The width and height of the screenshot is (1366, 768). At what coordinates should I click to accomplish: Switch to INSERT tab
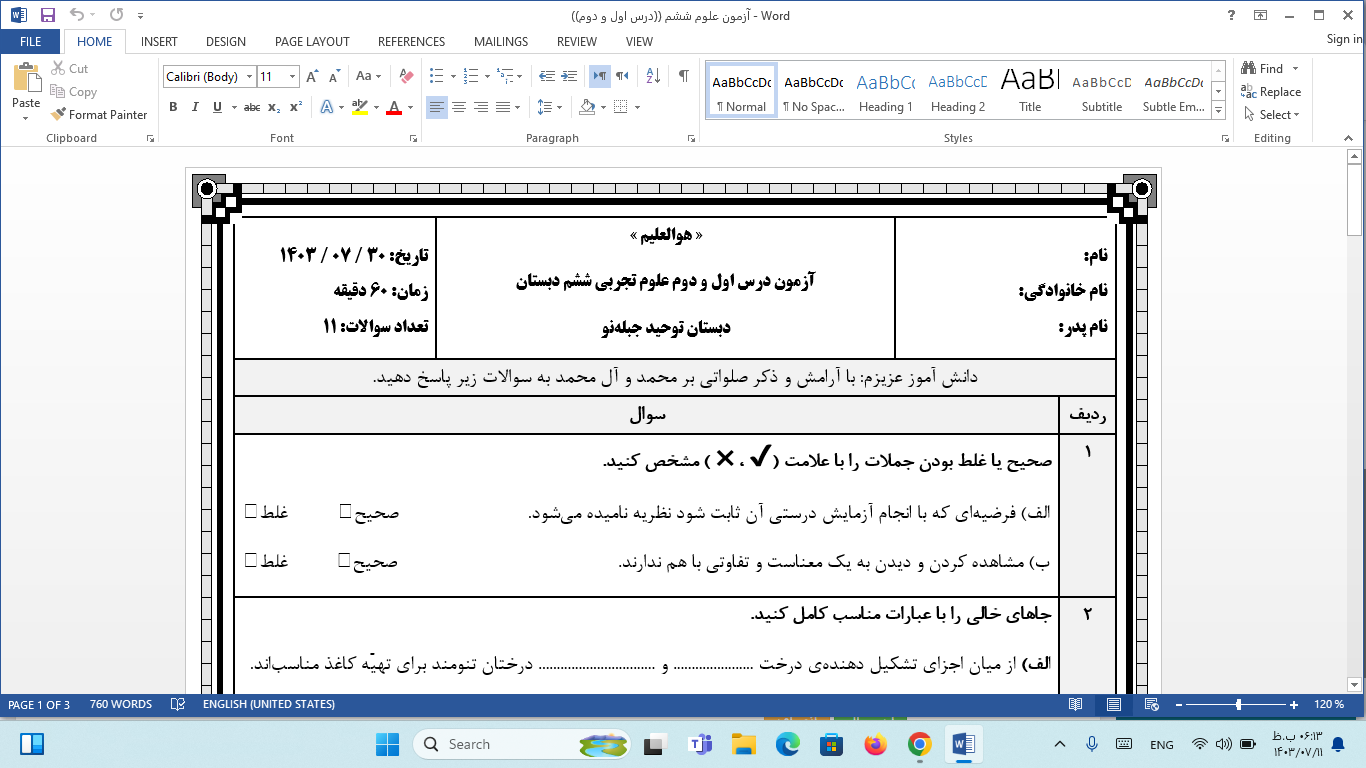point(159,42)
